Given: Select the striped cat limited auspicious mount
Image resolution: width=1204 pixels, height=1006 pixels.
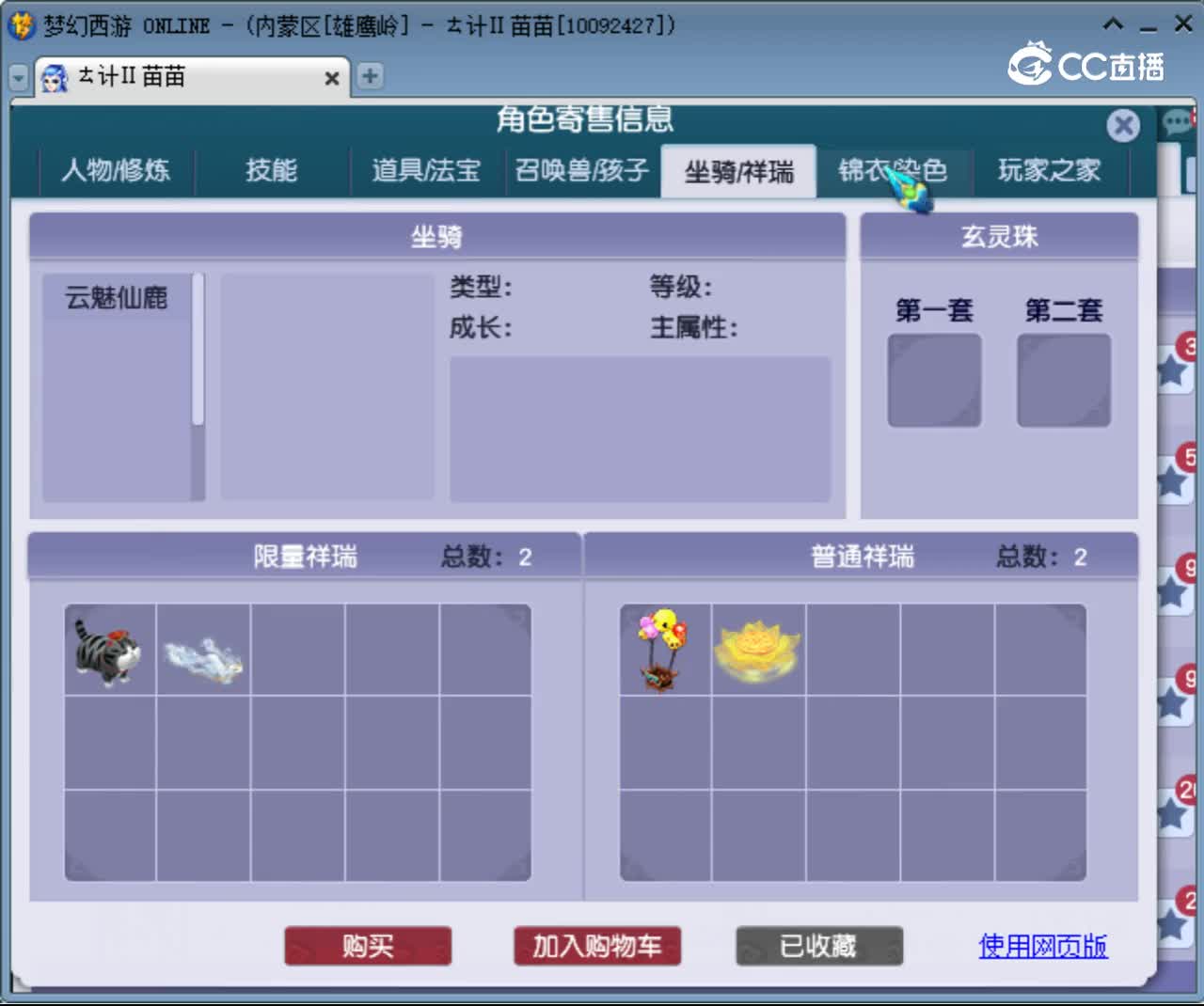Looking at the screenshot, I should [109, 650].
